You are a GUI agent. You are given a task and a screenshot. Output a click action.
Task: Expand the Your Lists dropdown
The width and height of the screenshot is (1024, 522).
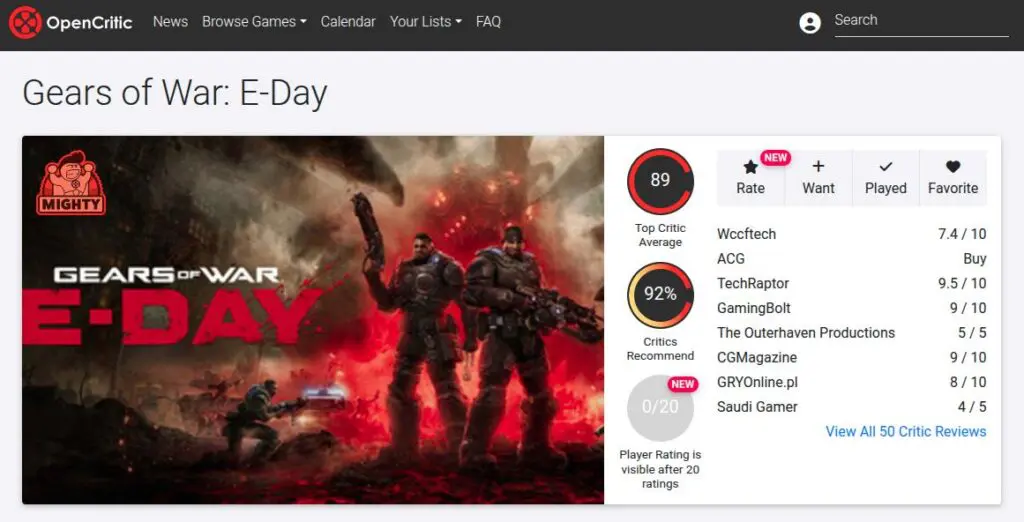point(426,22)
